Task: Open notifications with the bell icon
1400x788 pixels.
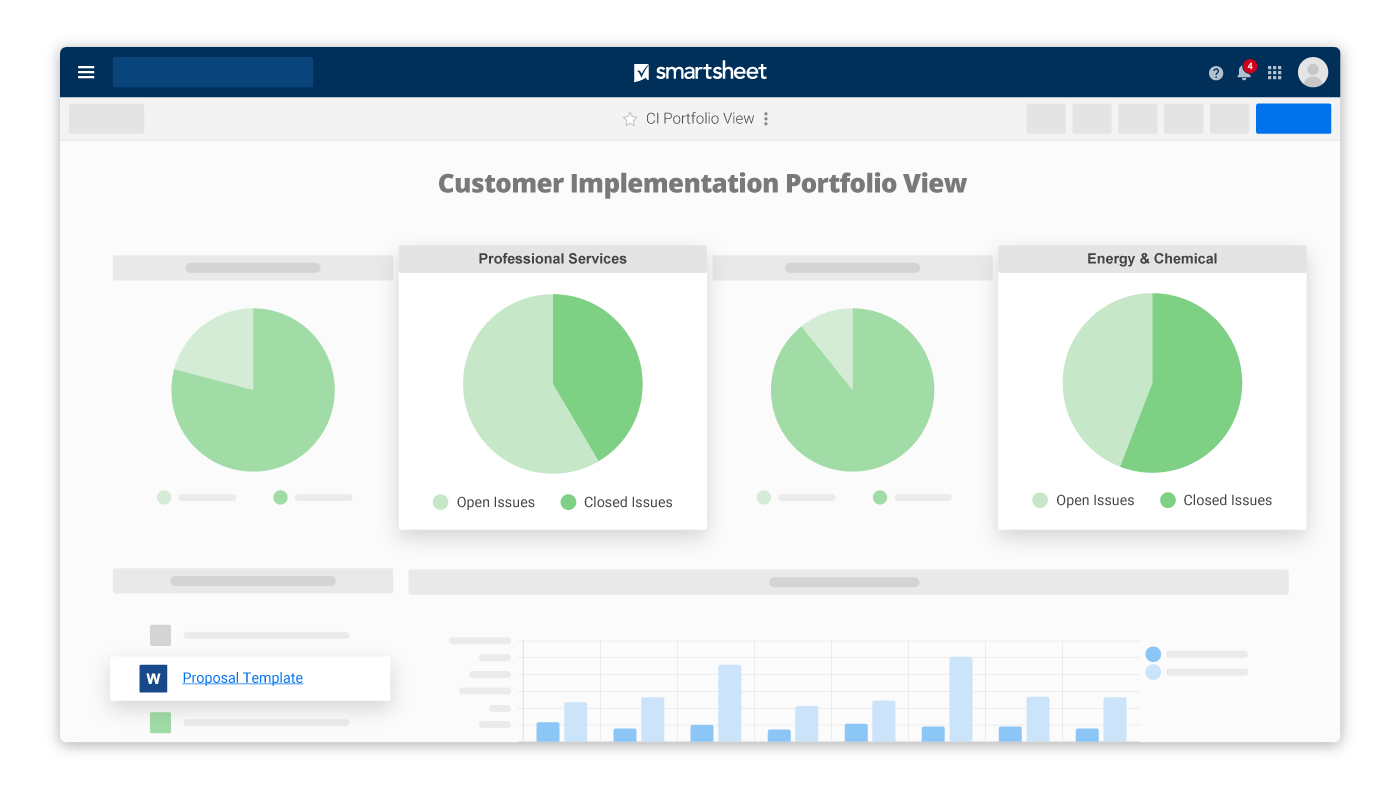Action: tap(1243, 73)
